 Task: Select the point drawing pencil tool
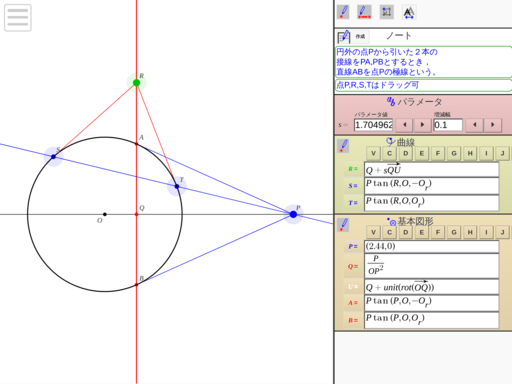point(343,12)
